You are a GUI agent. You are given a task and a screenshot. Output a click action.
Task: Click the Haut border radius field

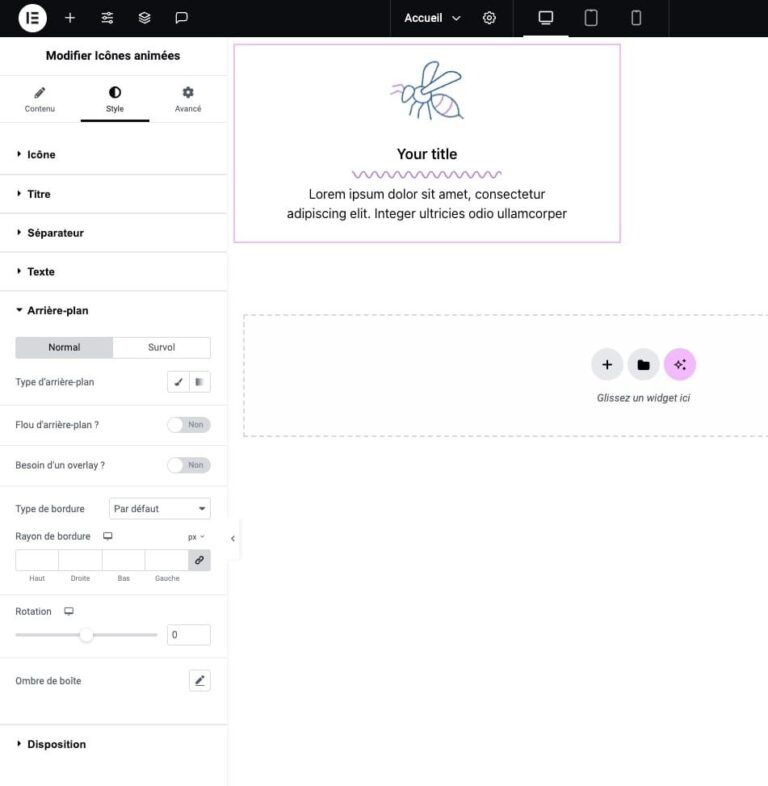click(x=37, y=560)
